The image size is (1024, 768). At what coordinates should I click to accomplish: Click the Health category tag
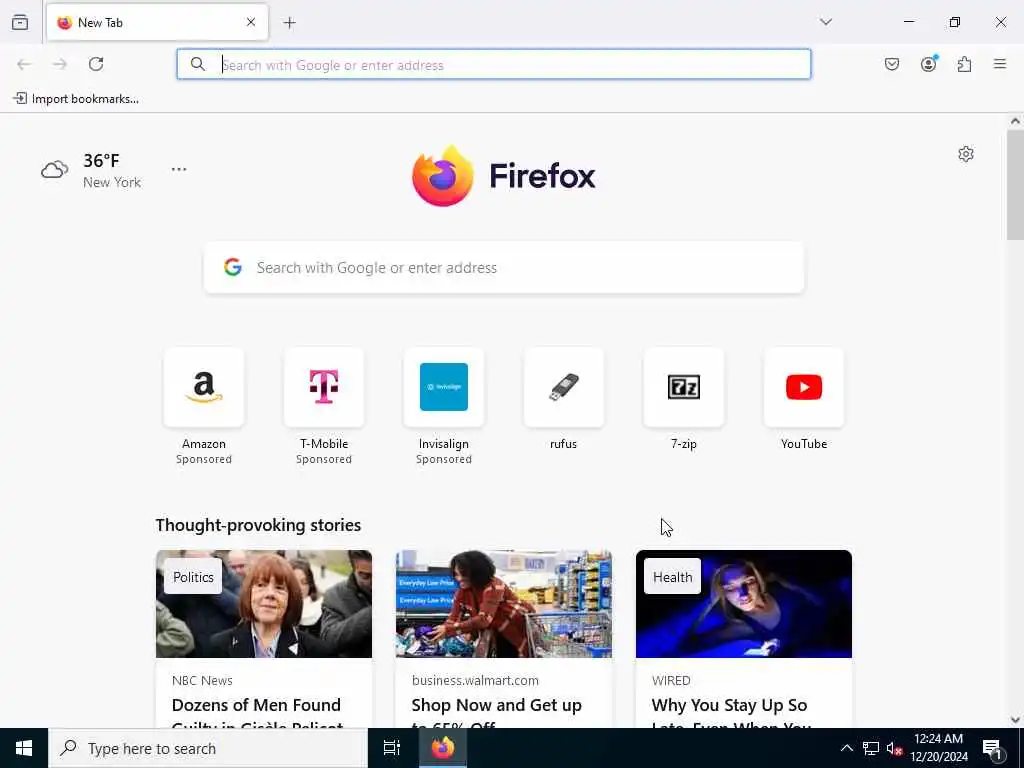(673, 577)
